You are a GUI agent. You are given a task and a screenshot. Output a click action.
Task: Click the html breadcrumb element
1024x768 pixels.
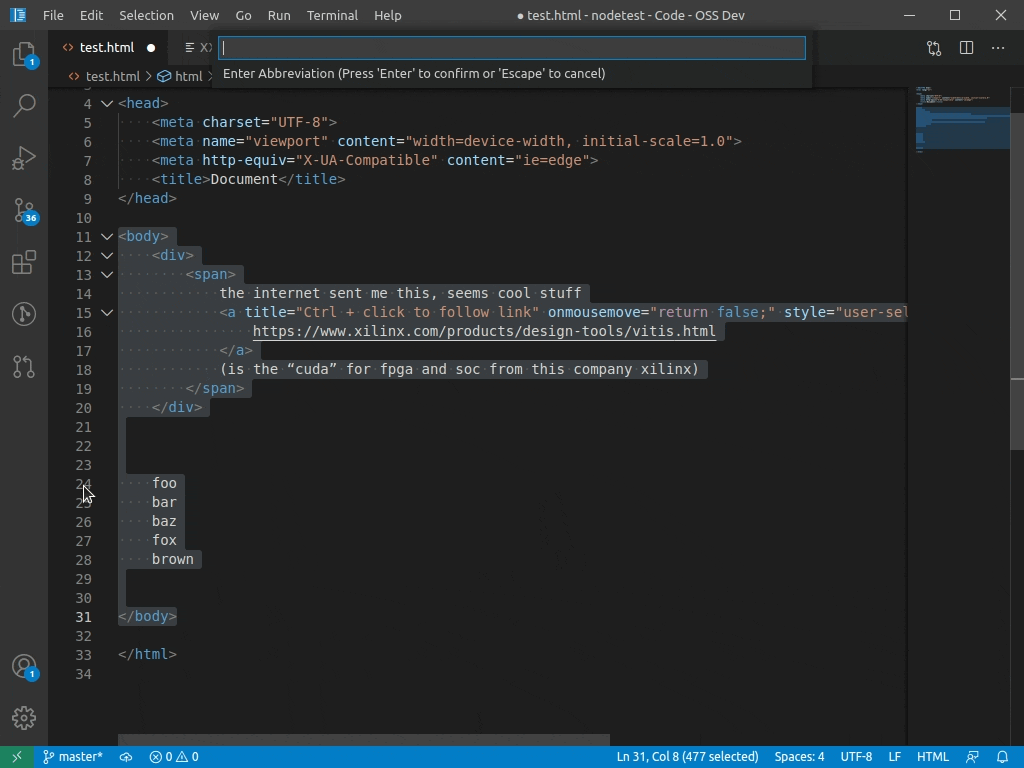click(180, 76)
